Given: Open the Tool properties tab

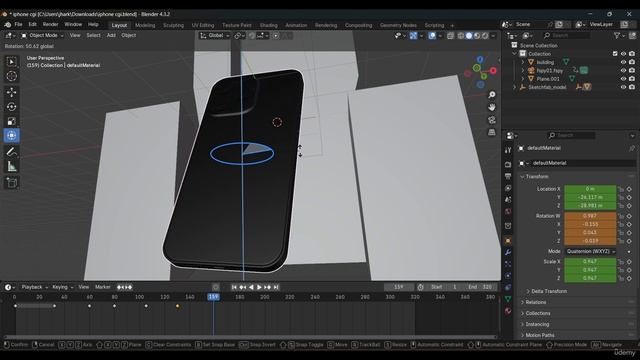Looking at the screenshot, I should [508, 150].
